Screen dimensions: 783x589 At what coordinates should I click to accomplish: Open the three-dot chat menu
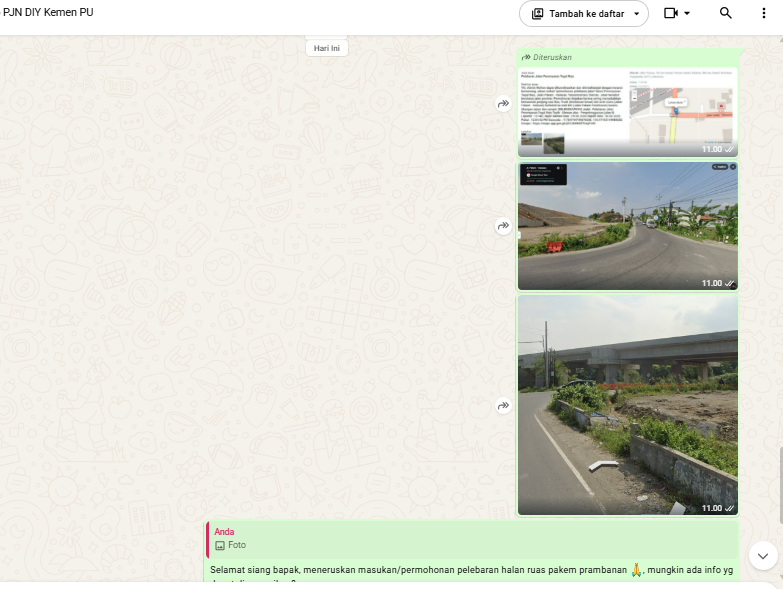click(x=764, y=13)
